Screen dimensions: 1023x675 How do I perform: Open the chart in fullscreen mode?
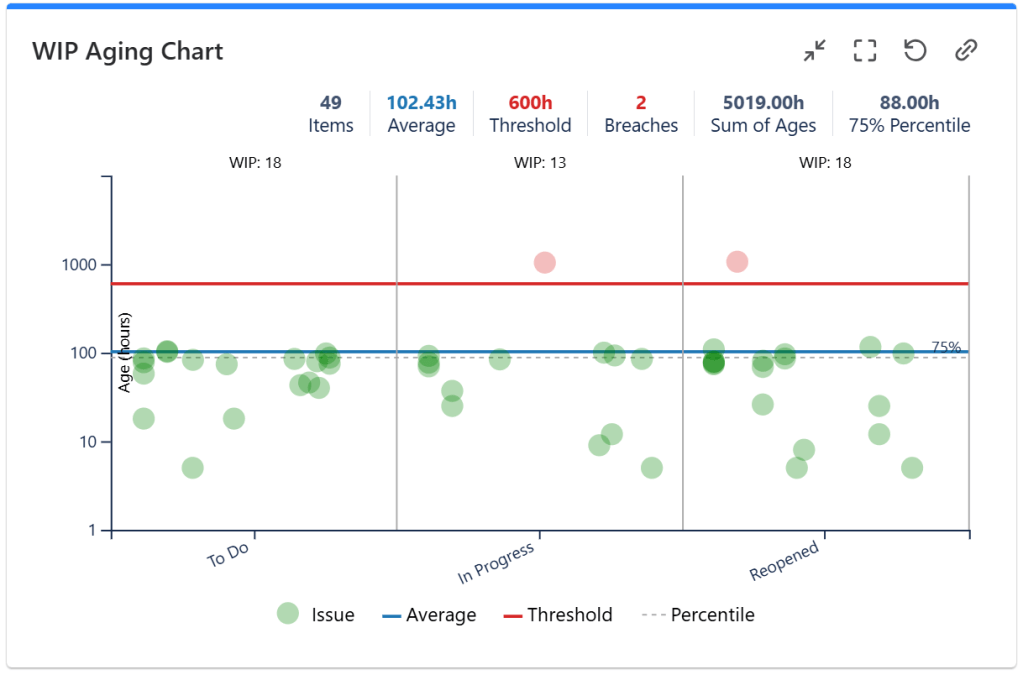point(865,50)
